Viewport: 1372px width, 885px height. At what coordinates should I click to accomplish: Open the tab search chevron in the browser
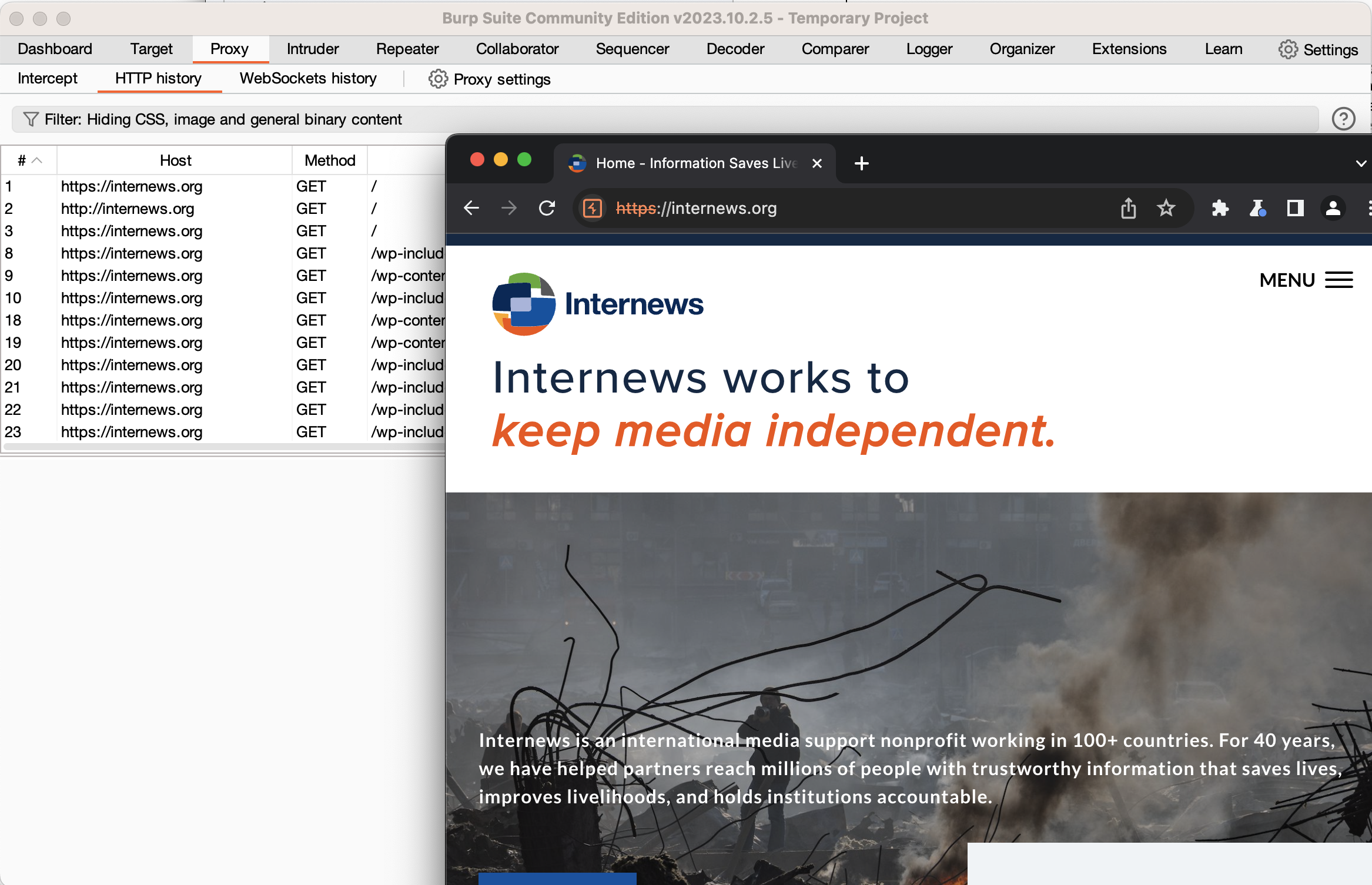point(1360,163)
